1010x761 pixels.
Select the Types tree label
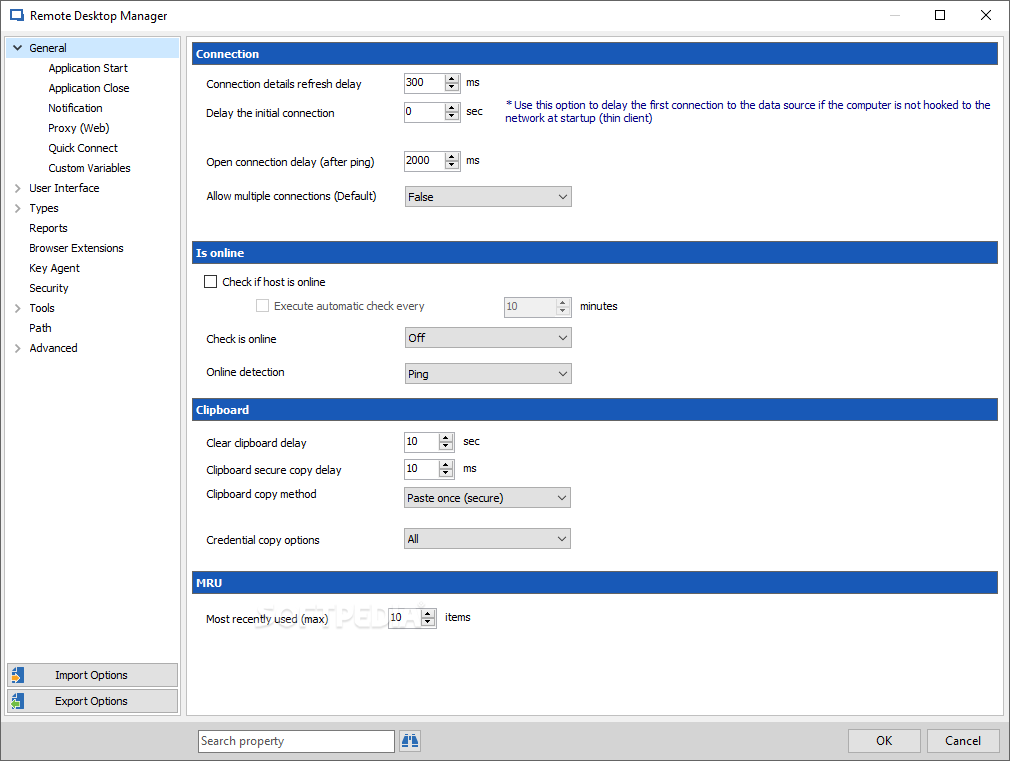click(44, 208)
